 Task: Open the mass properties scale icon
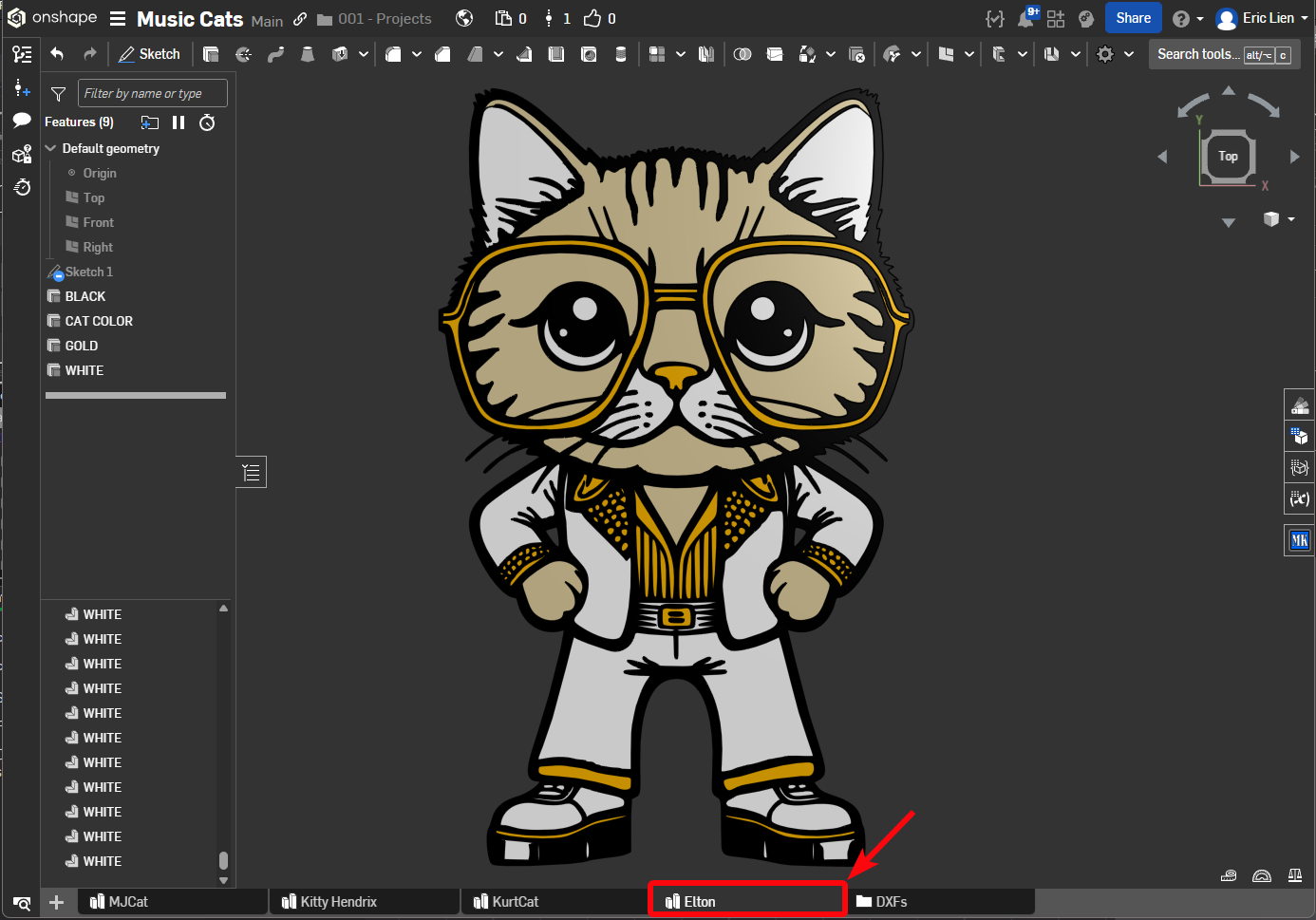1295,875
